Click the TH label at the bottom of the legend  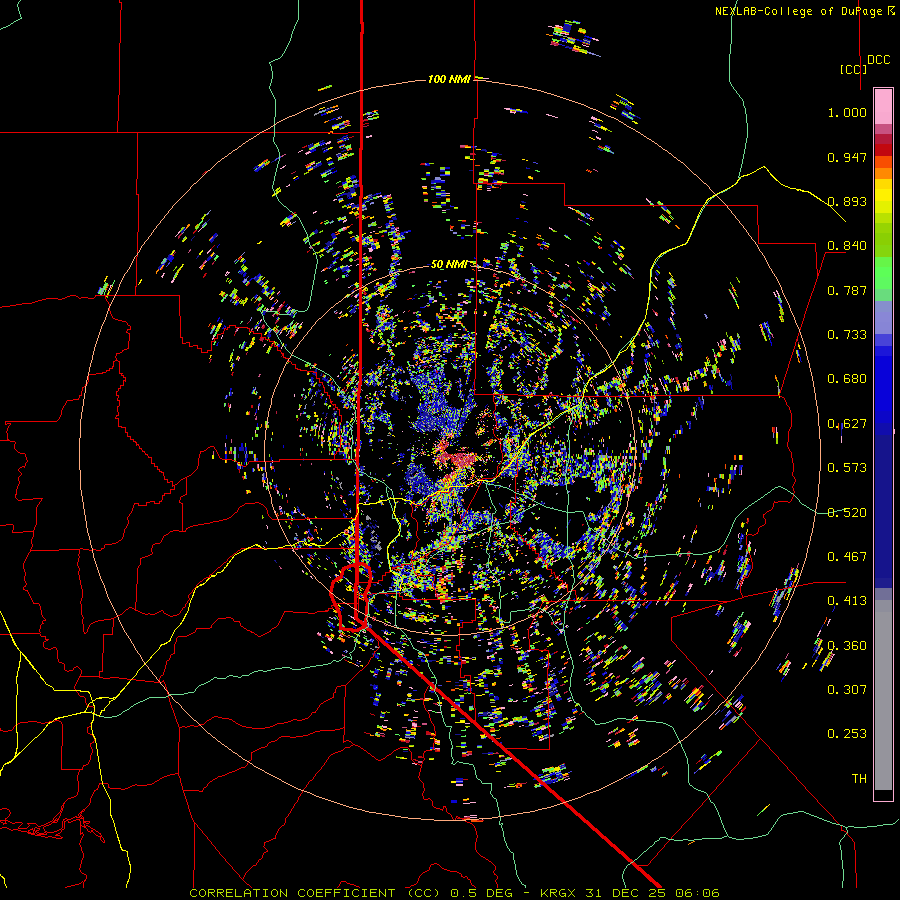859,779
